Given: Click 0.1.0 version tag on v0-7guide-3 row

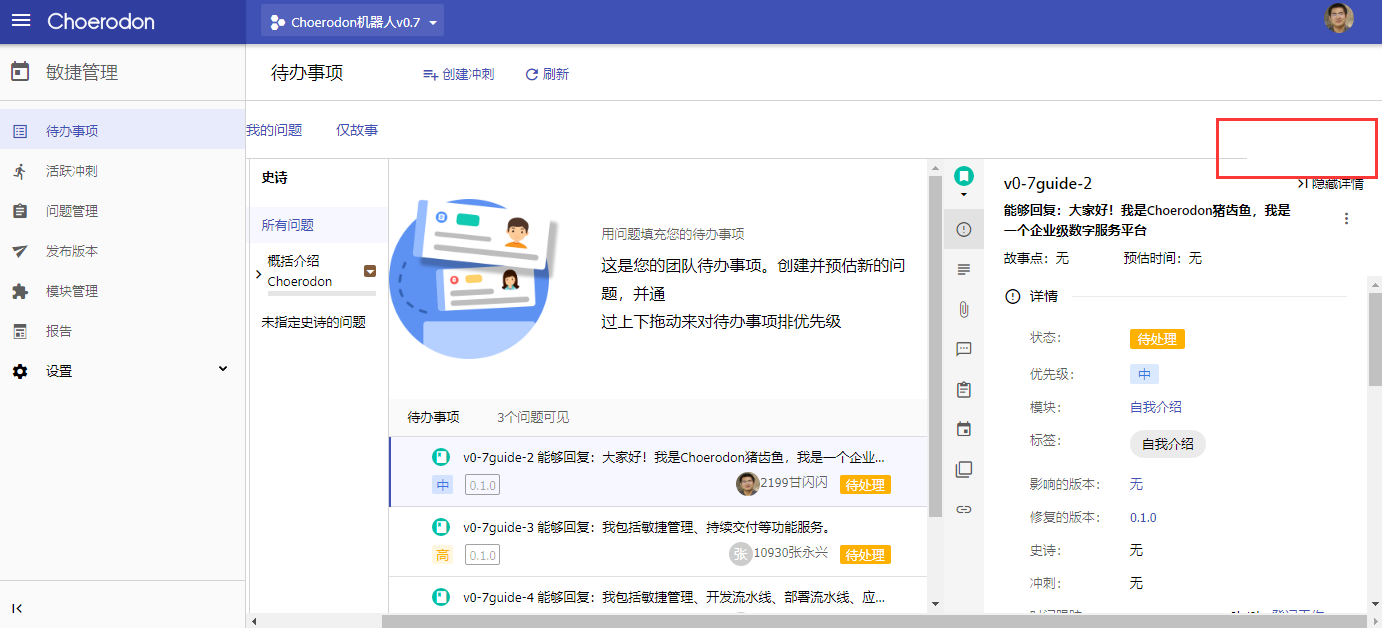Looking at the screenshot, I should pos(482,555).
